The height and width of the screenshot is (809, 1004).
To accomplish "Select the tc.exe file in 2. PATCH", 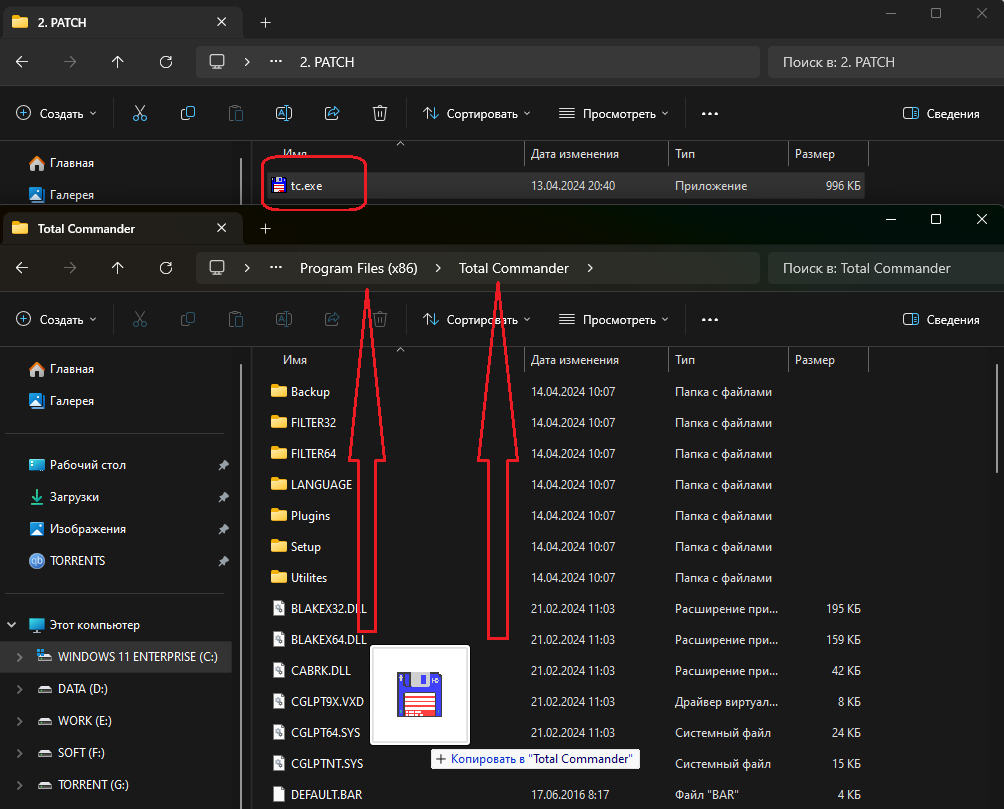I will (306, 185).
